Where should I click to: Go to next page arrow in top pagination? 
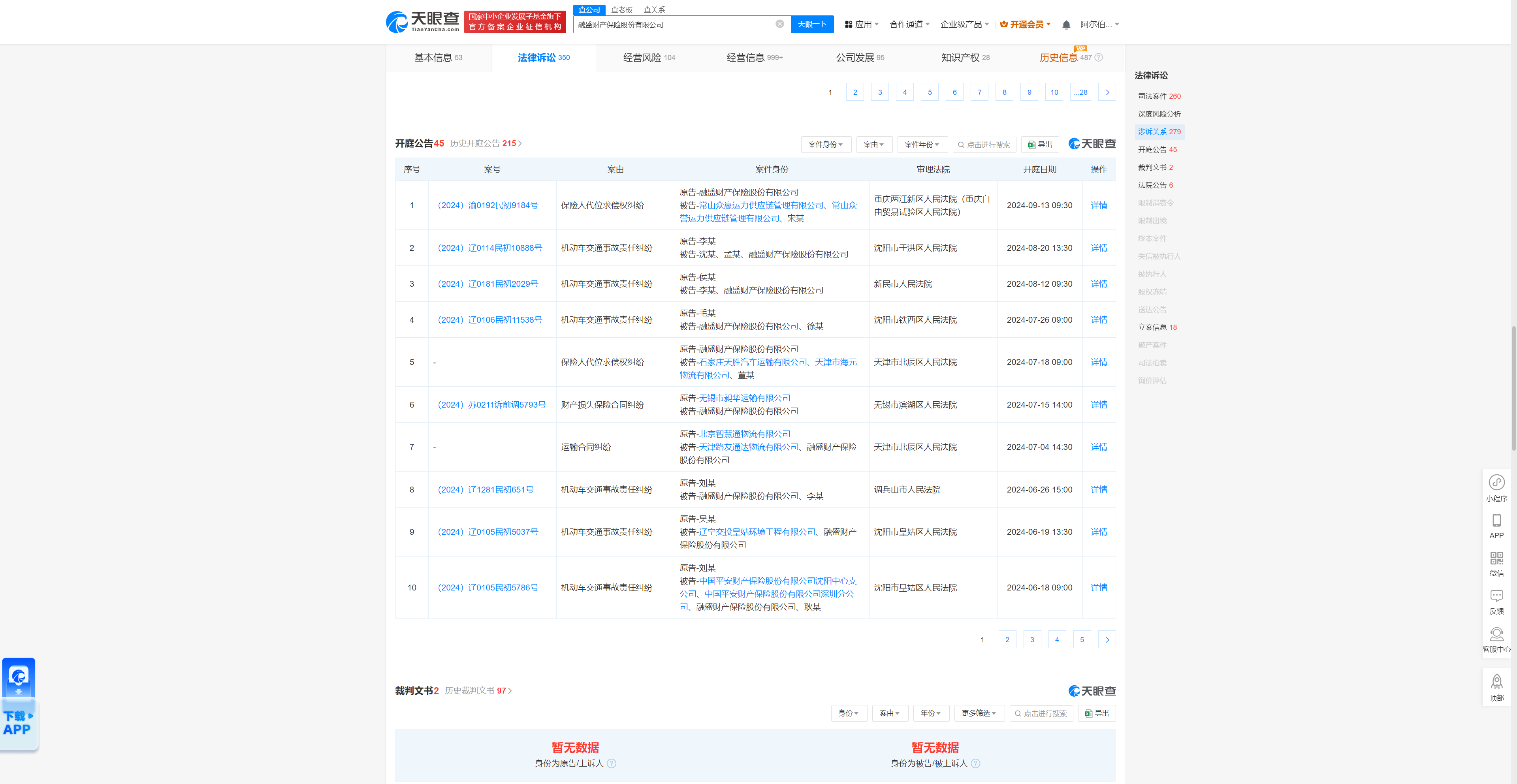1107,92
